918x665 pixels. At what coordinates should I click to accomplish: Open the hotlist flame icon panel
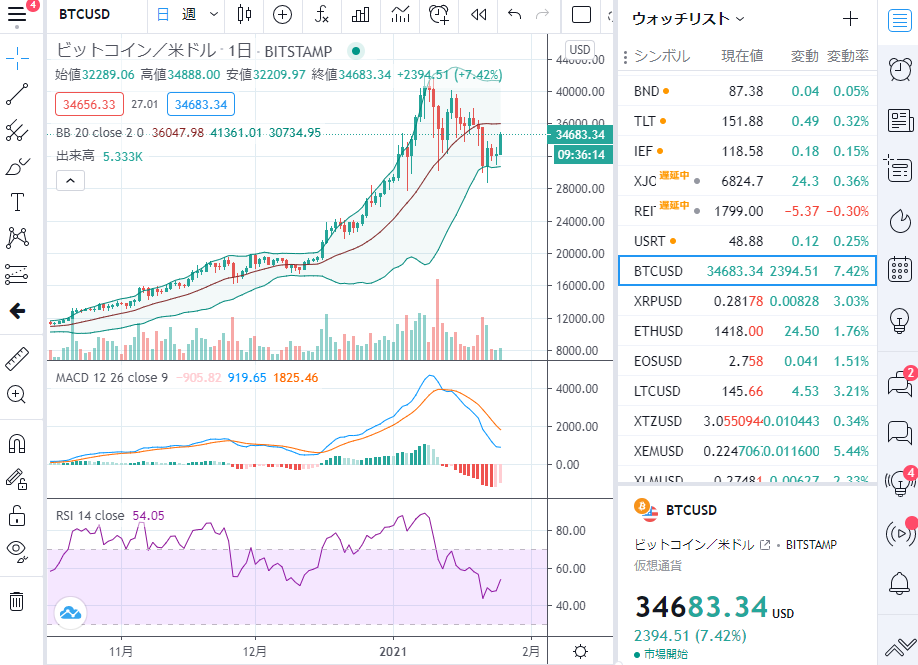[899, 221]
